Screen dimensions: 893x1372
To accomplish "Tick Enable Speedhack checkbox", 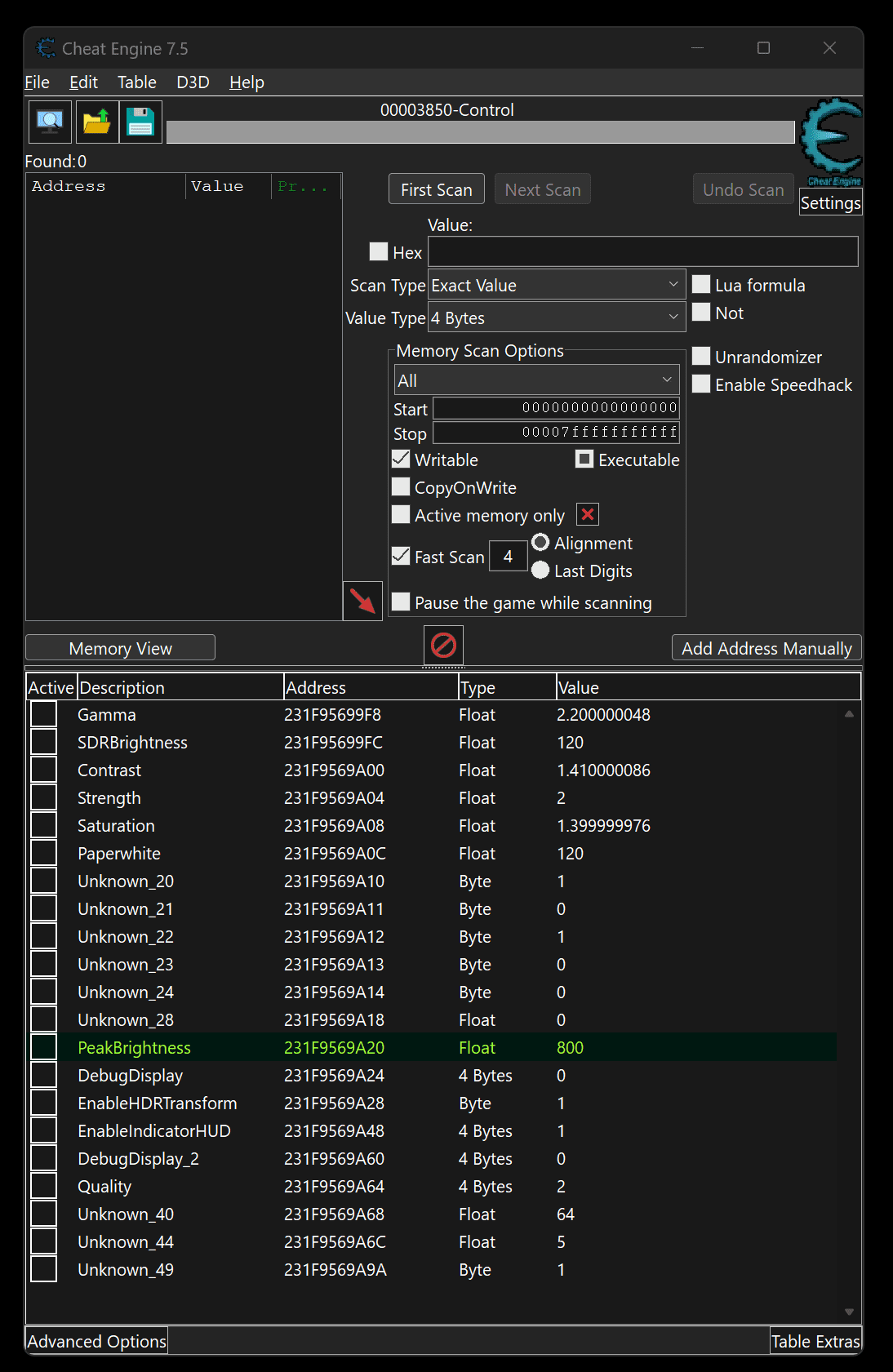I will [x=701, y=384].
